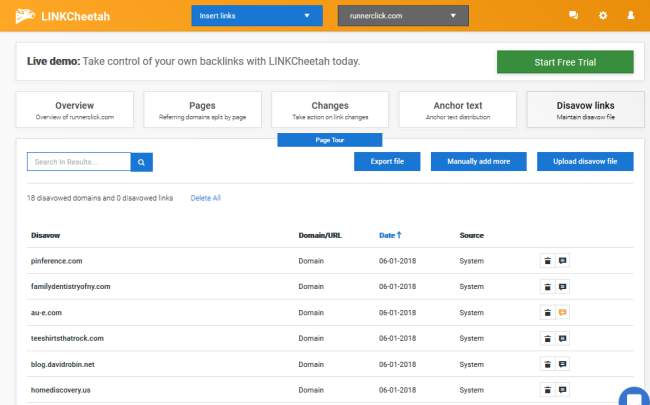The width and height of the screenshot is (650, 405).
Task: Delete au-e.com using trash icon
Action: pyautogui.click(x=547, y=313)
